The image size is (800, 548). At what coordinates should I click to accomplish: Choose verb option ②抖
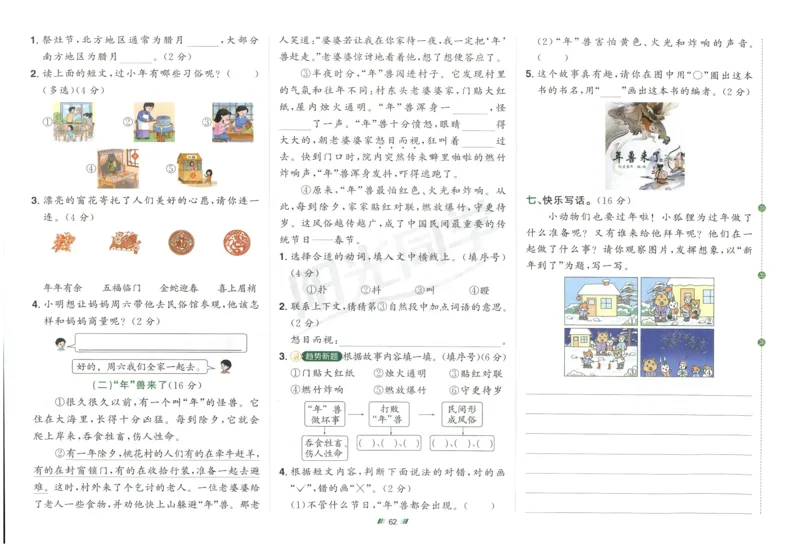click(371, 290)
